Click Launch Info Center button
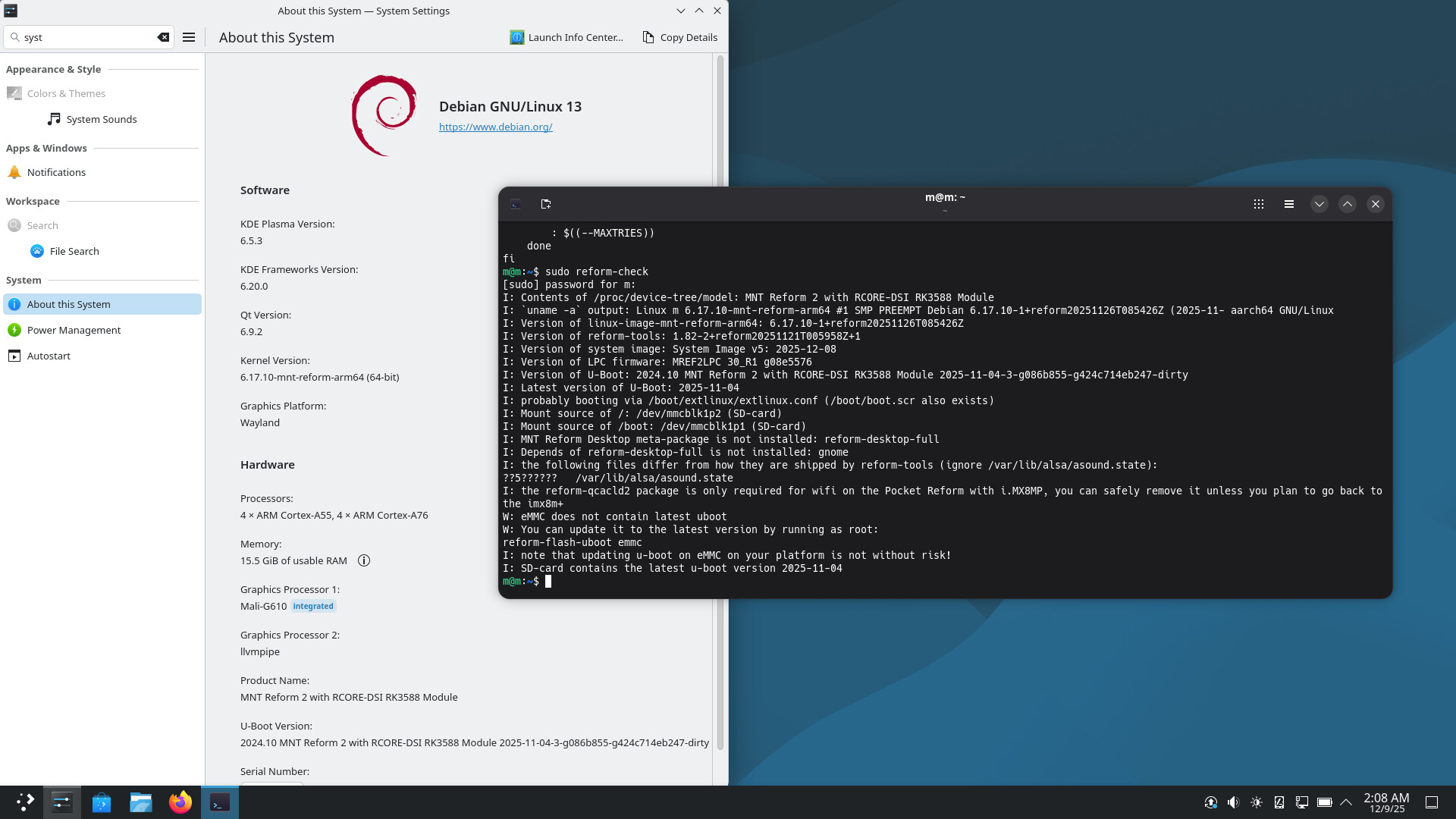 tap(566, 37)
